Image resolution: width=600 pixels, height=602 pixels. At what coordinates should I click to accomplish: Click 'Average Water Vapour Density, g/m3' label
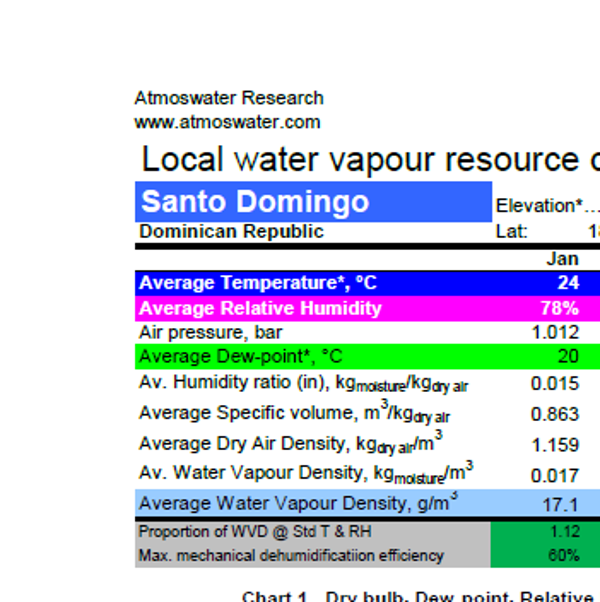point(298,502)
